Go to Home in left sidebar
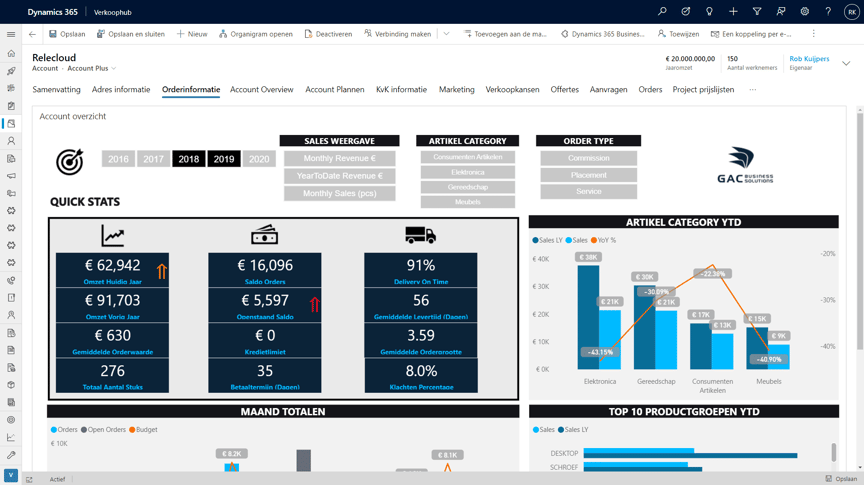864x485 pixels. click(x=11, y=53)
